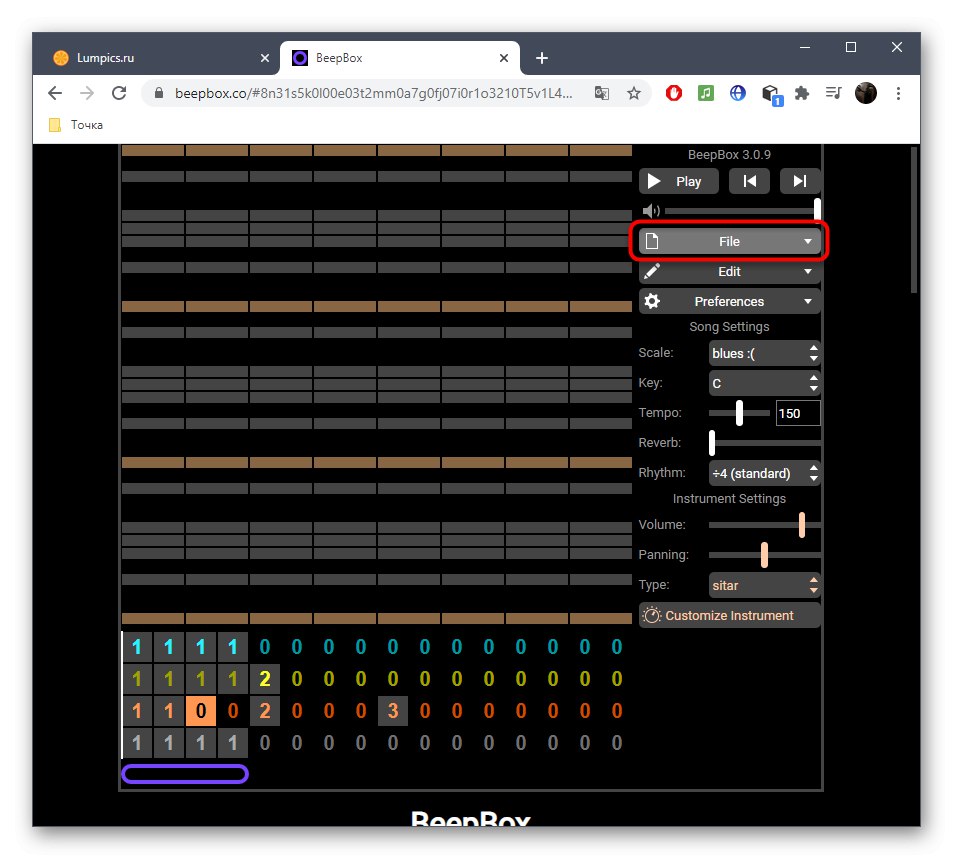Bookmark page with star icon
The height and width of the screenshot is (859, 953).
coord(634,93)
